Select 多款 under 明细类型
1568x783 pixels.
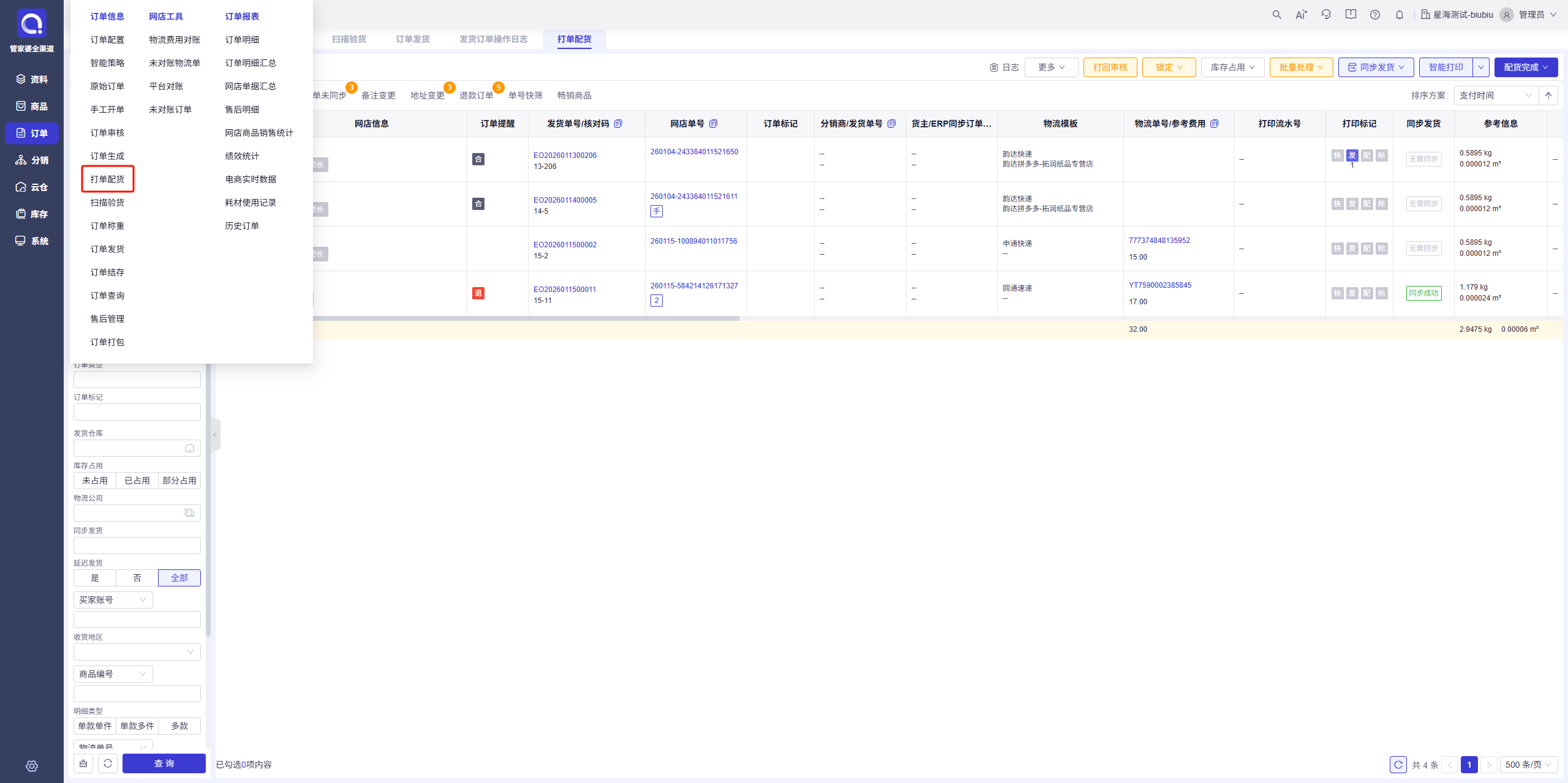(x=179, y=726)
